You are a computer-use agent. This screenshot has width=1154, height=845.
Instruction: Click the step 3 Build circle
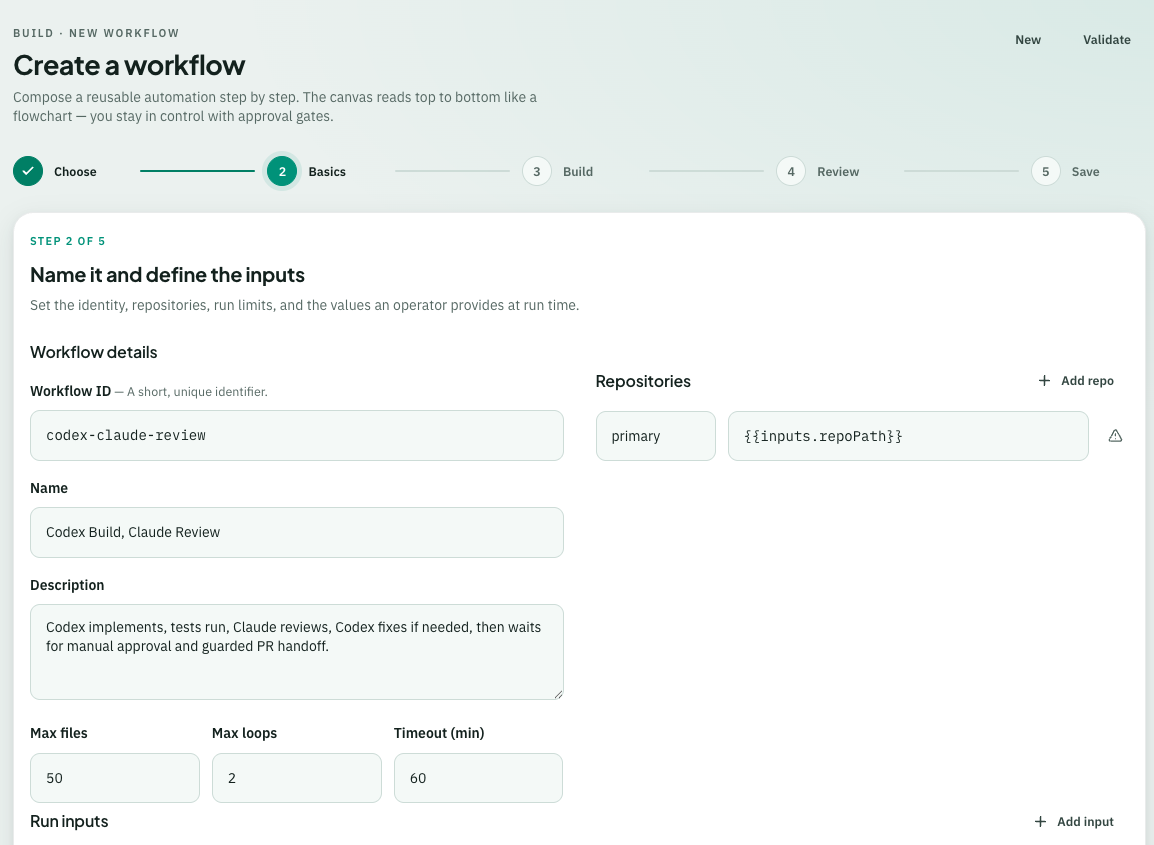point(537,171)
